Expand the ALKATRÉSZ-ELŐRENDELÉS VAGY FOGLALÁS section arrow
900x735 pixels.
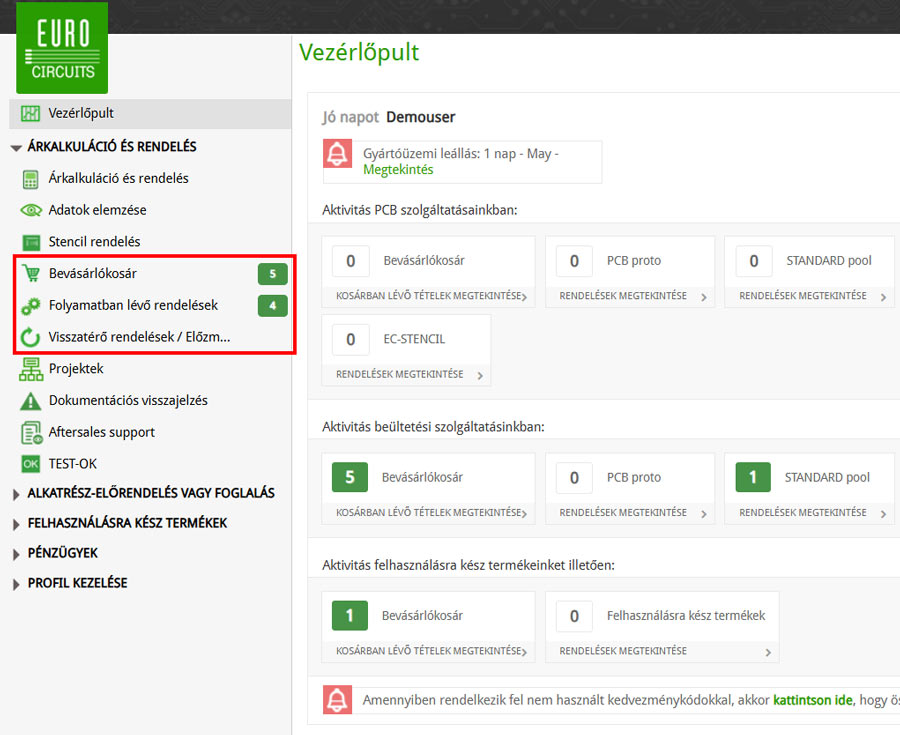point(16,494)
